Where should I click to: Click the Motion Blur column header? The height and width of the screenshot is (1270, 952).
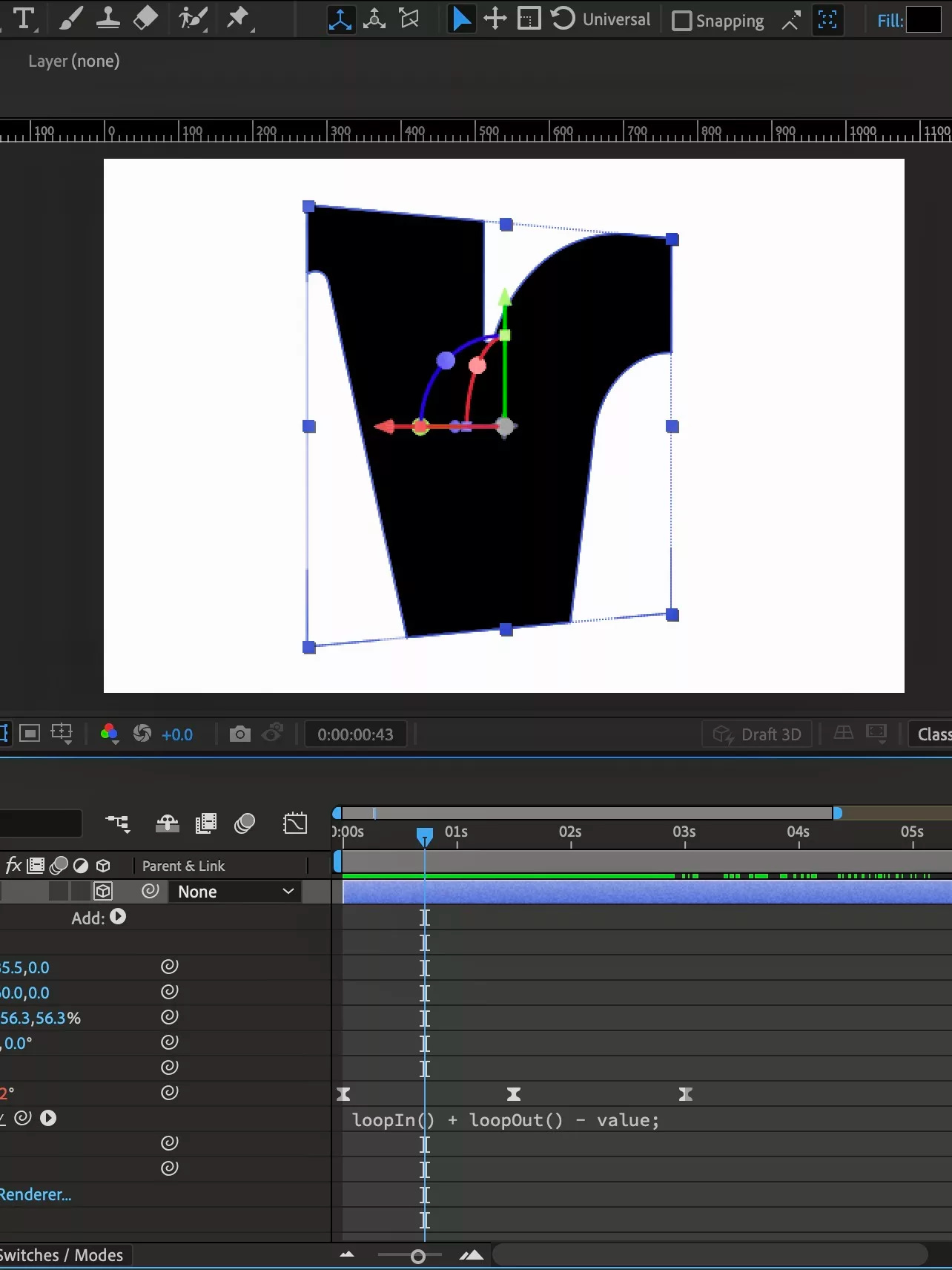coord(59,865)
